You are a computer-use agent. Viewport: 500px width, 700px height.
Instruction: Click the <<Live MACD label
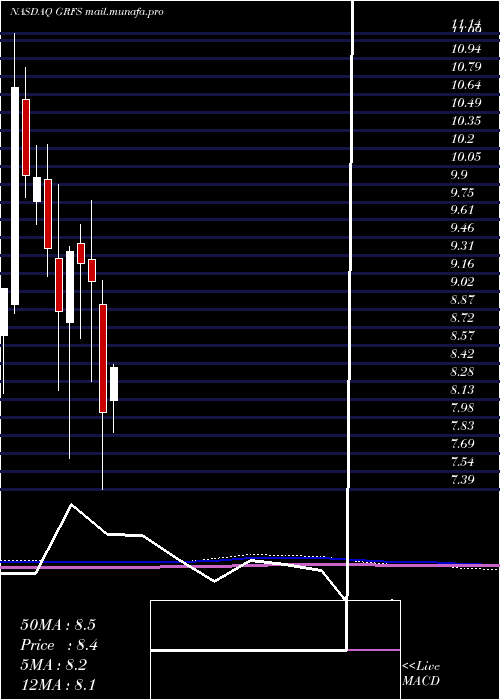(x=421, y=674)
